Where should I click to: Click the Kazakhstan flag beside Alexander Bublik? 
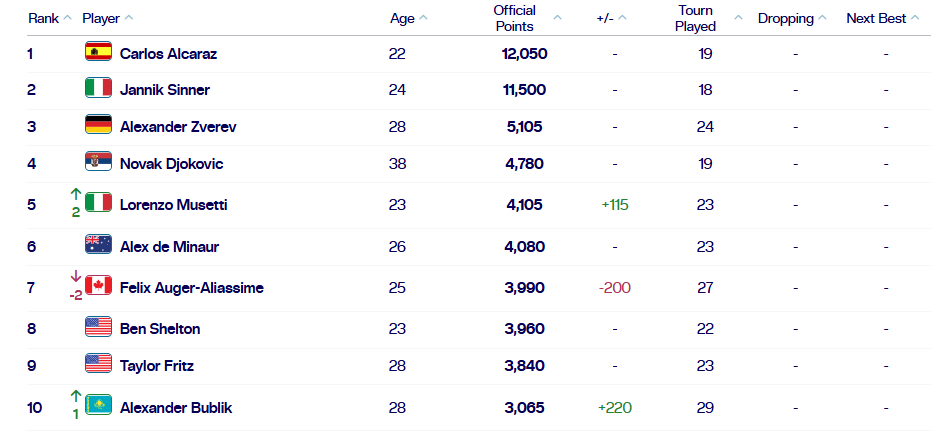[x=98, y=406]
